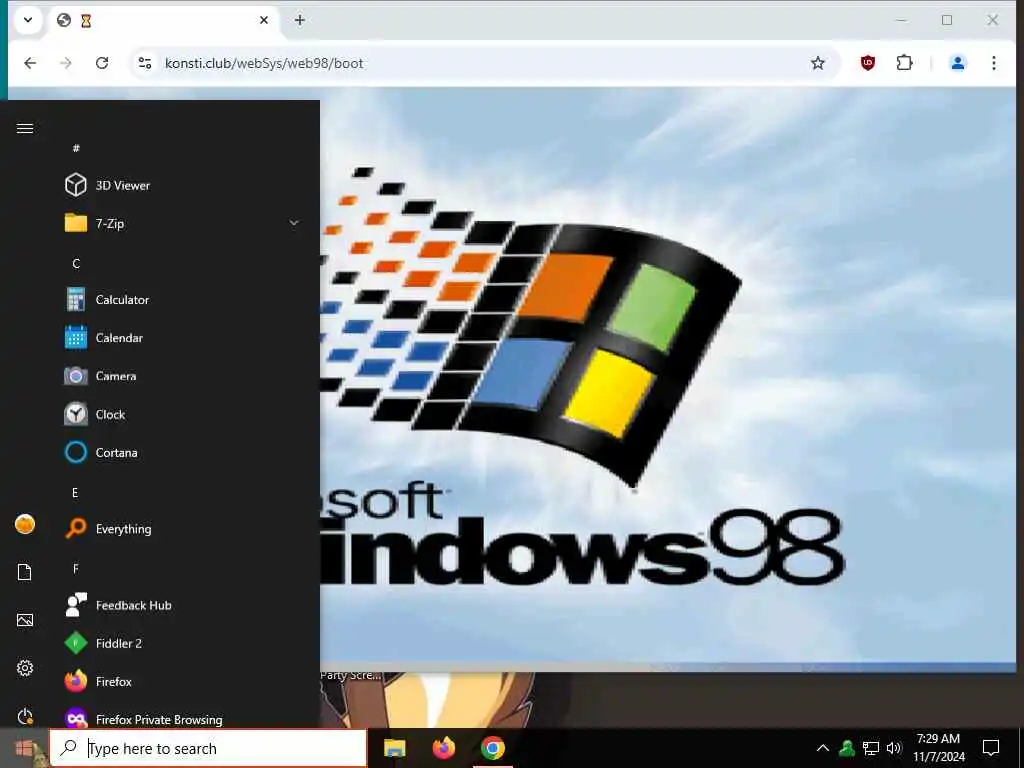Image resolution: width=1024 pixels, height=768 pixels.
Task: Open the volume tray icon
Action: coord(894,748)
